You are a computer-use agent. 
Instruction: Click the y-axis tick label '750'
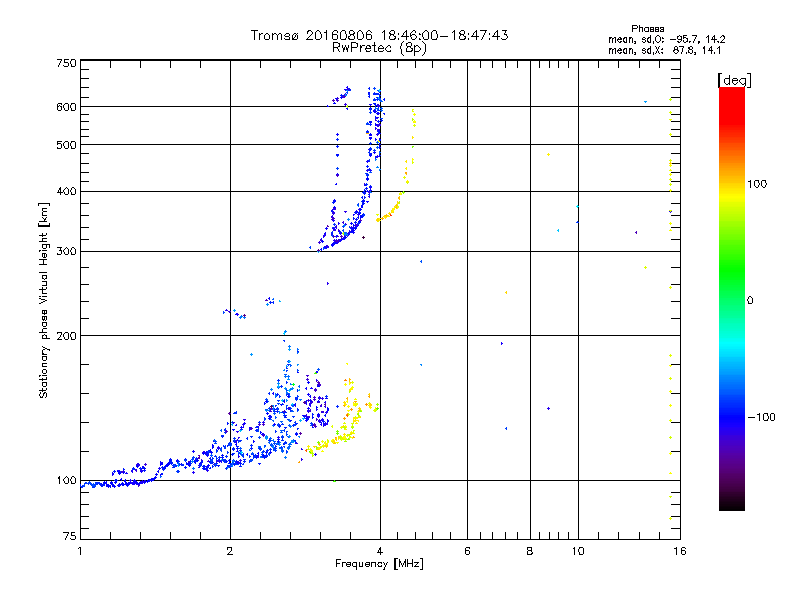coord(66,63)
